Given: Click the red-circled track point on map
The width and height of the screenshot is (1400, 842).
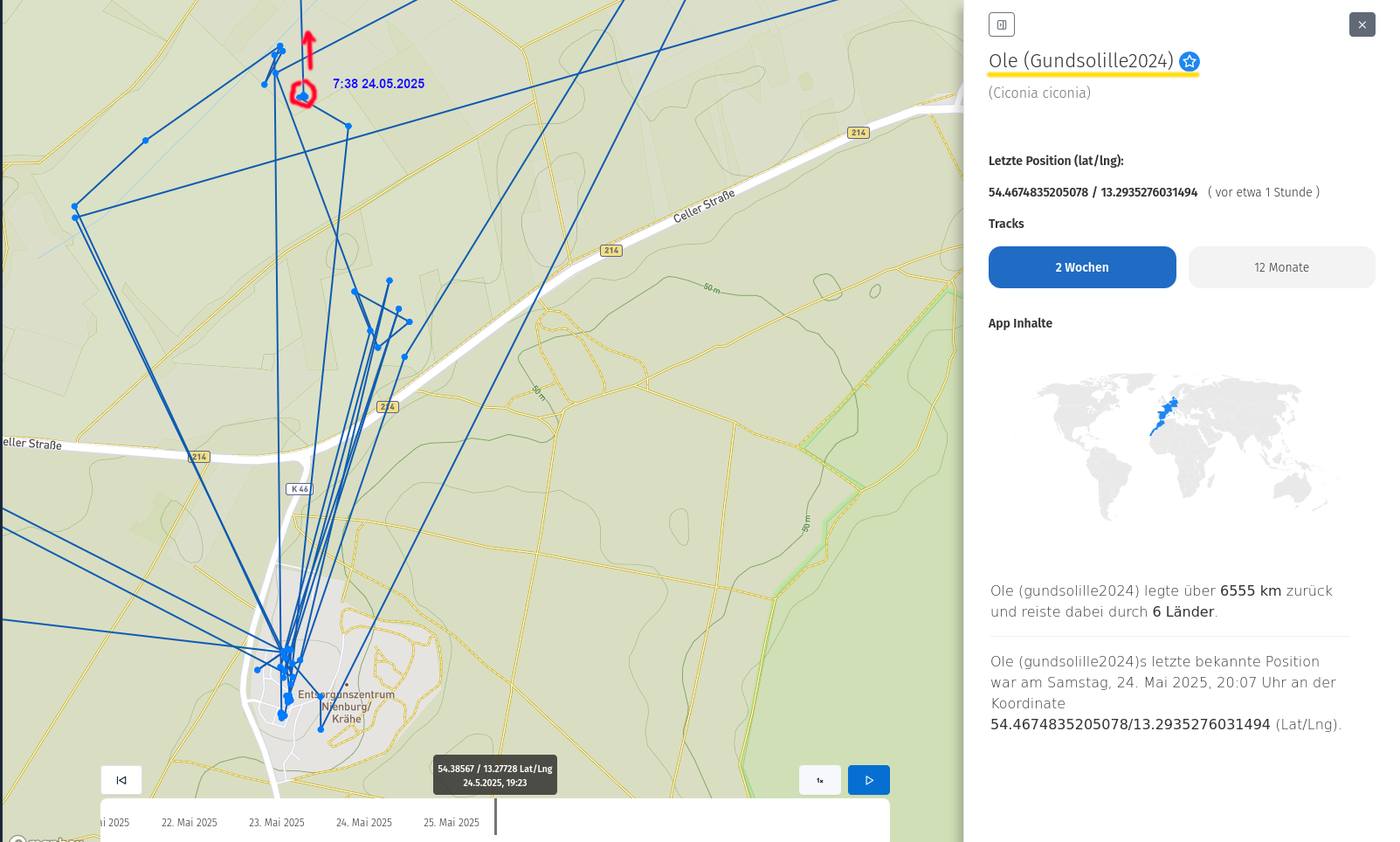Looking at the screenshot, I should pos(302,95).
